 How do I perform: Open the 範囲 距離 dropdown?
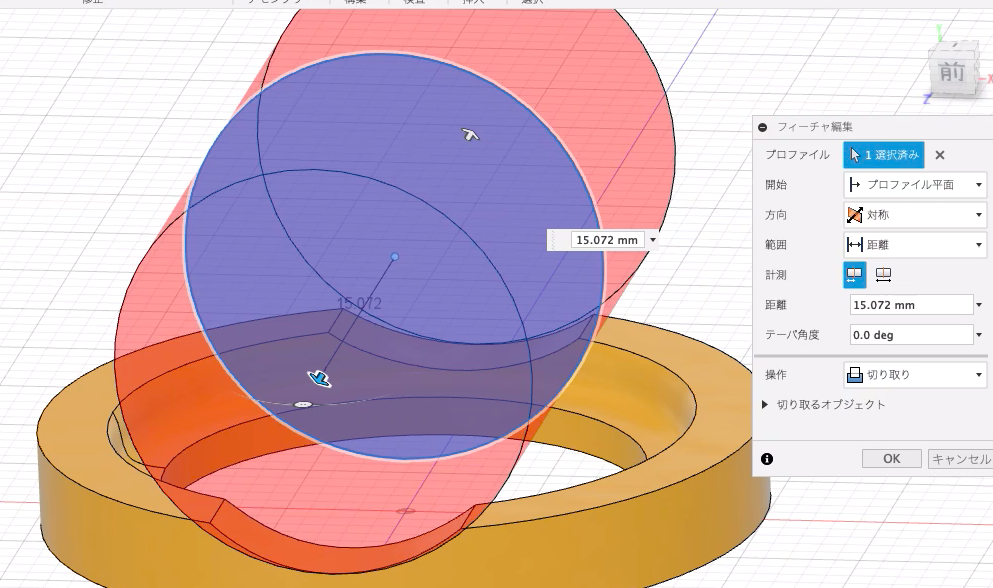[916, 245]
